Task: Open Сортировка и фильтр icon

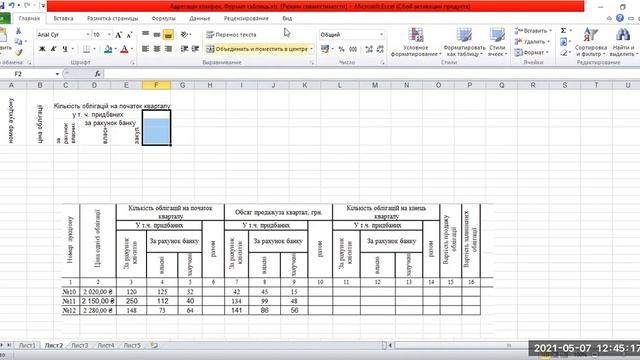Action: click(590, 34)
